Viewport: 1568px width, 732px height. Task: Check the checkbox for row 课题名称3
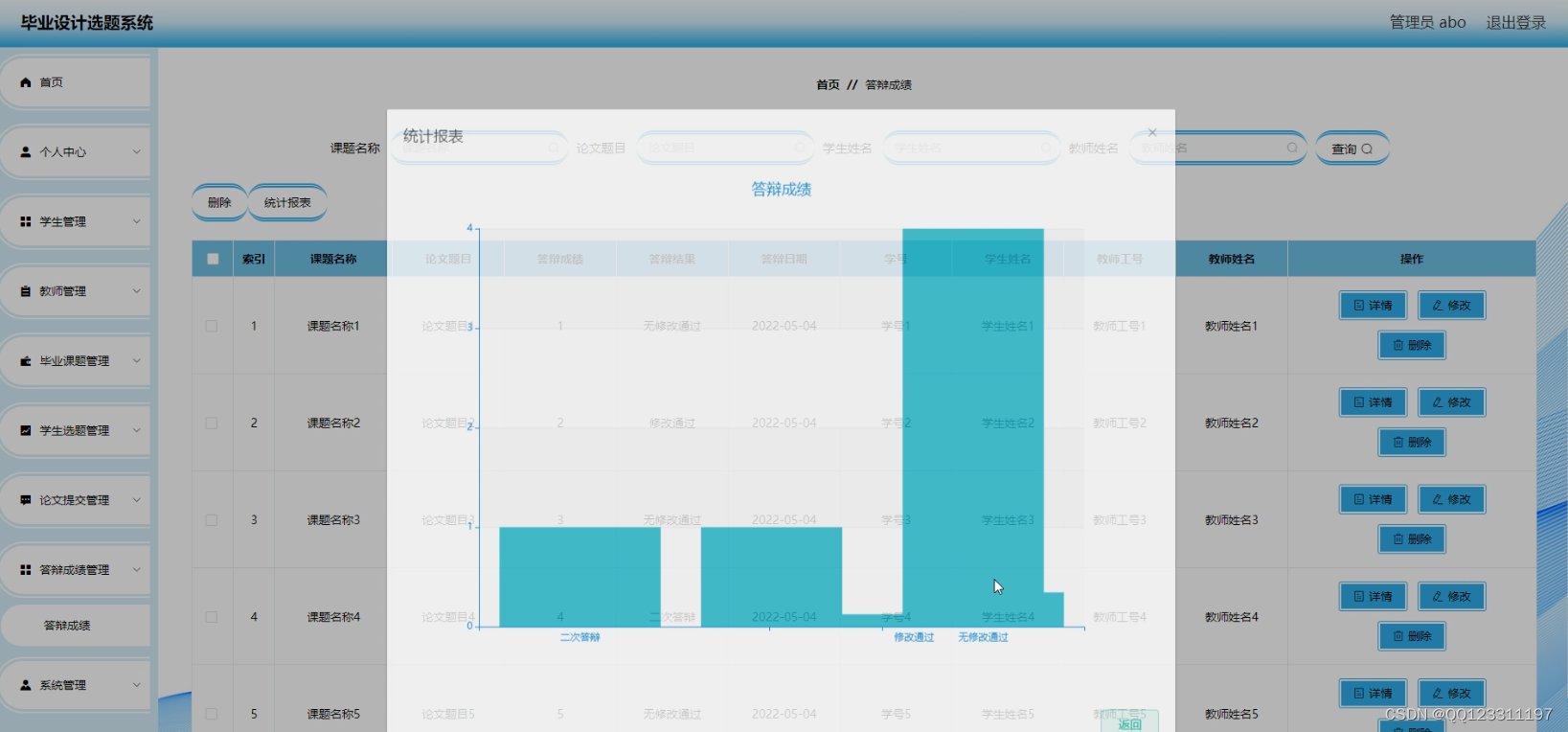212,520
